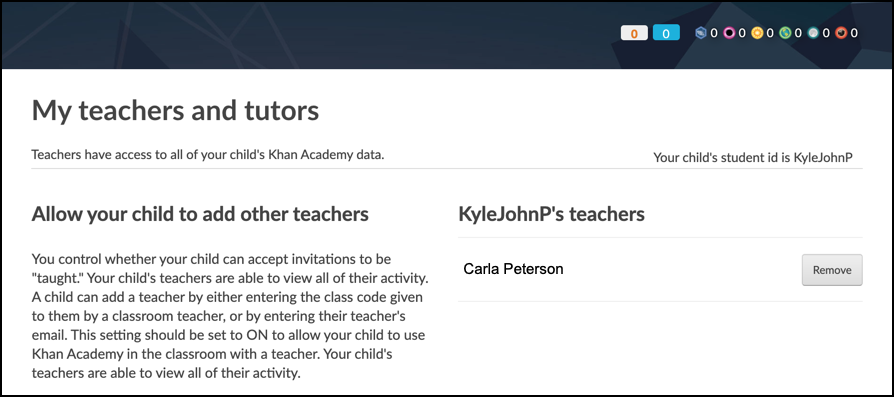Screen dimensions: 894x397
Task: Click the Allow your child to add other teachers heading
Action: tap(200, 214)
